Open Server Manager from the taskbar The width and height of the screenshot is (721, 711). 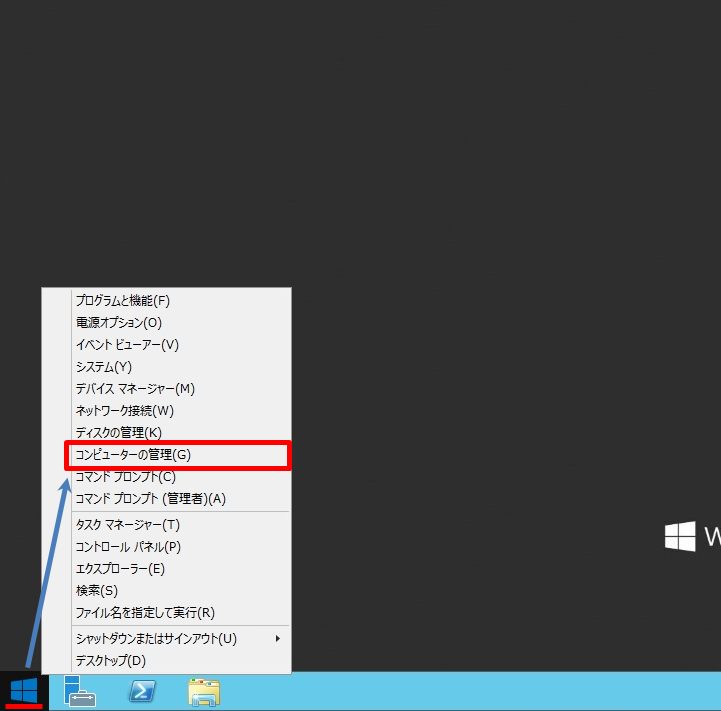80,691
